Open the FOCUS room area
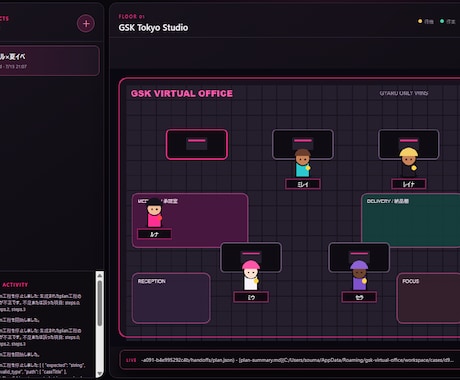460x380 pixels. [x=428, y=298]
